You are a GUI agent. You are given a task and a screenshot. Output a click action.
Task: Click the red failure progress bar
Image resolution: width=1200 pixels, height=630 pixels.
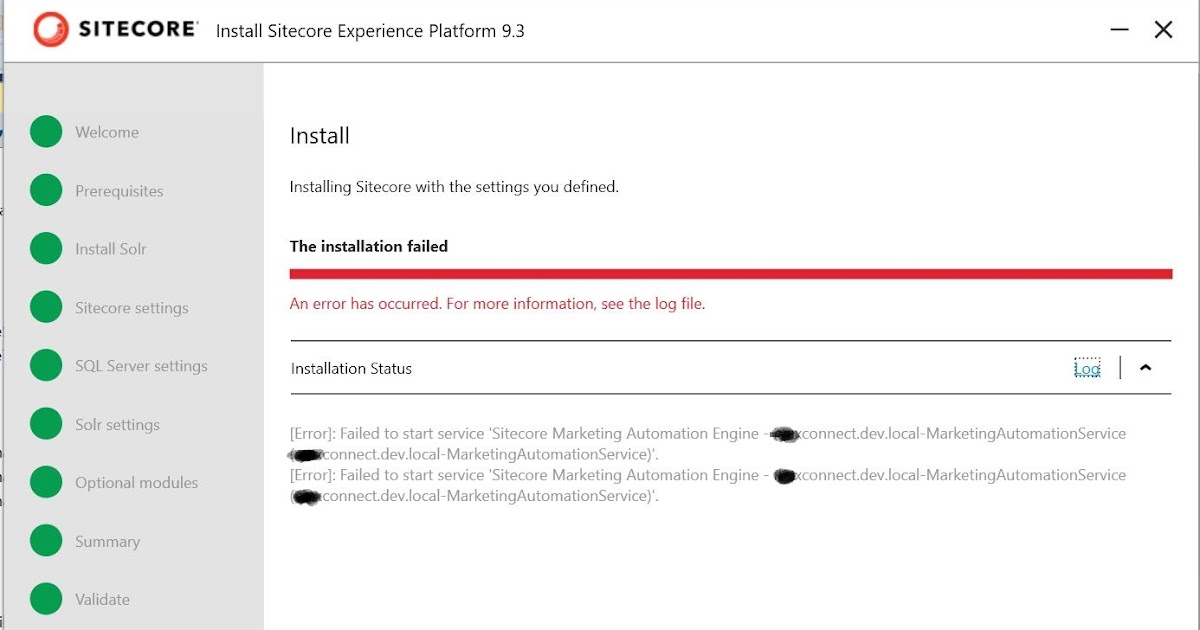tap(730, 272)
